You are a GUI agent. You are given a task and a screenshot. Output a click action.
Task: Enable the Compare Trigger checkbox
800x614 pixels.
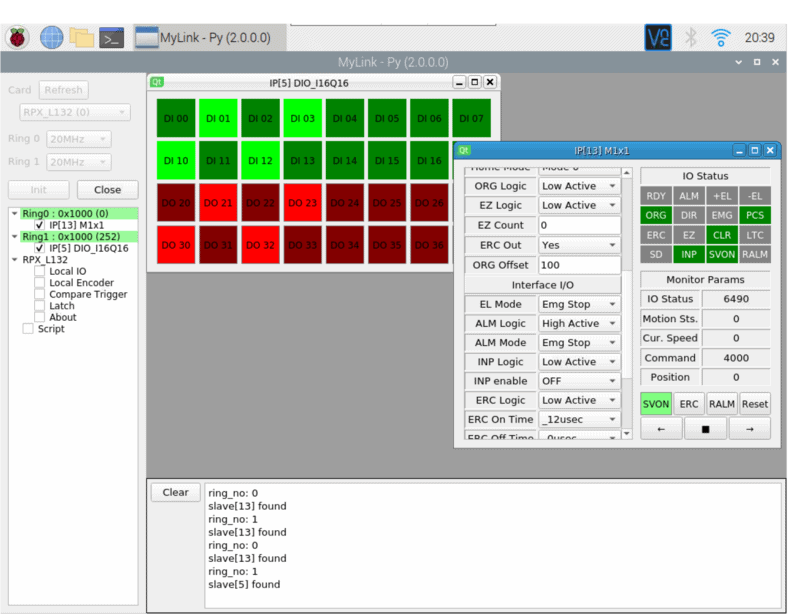click(x=39, y=294)
